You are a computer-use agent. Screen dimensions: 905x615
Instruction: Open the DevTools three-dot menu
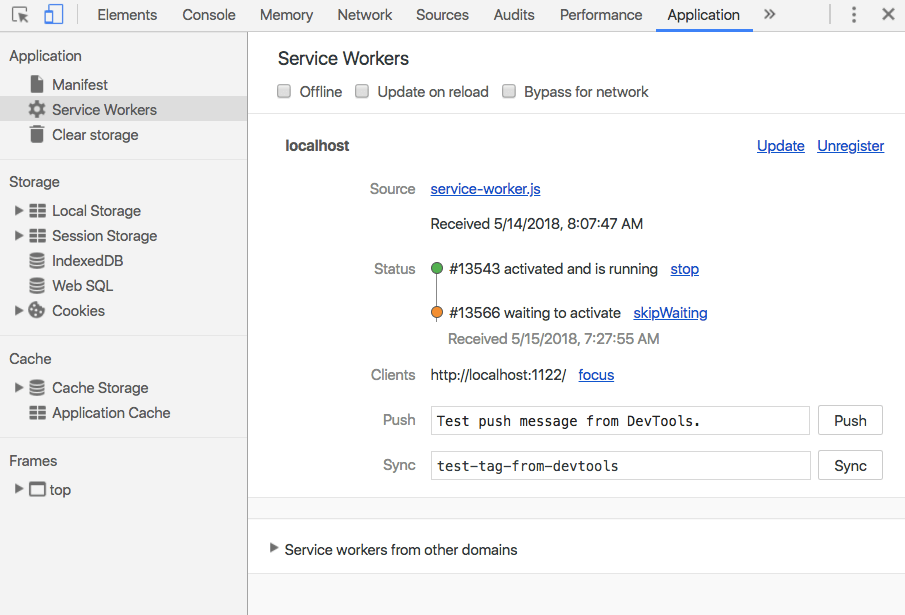pyautogui.click(x=854, y=14)
